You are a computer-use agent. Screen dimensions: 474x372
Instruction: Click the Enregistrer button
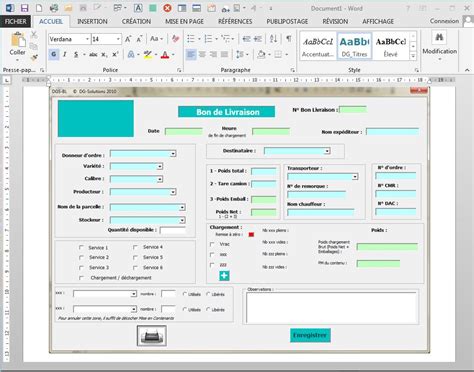(310, 335)
